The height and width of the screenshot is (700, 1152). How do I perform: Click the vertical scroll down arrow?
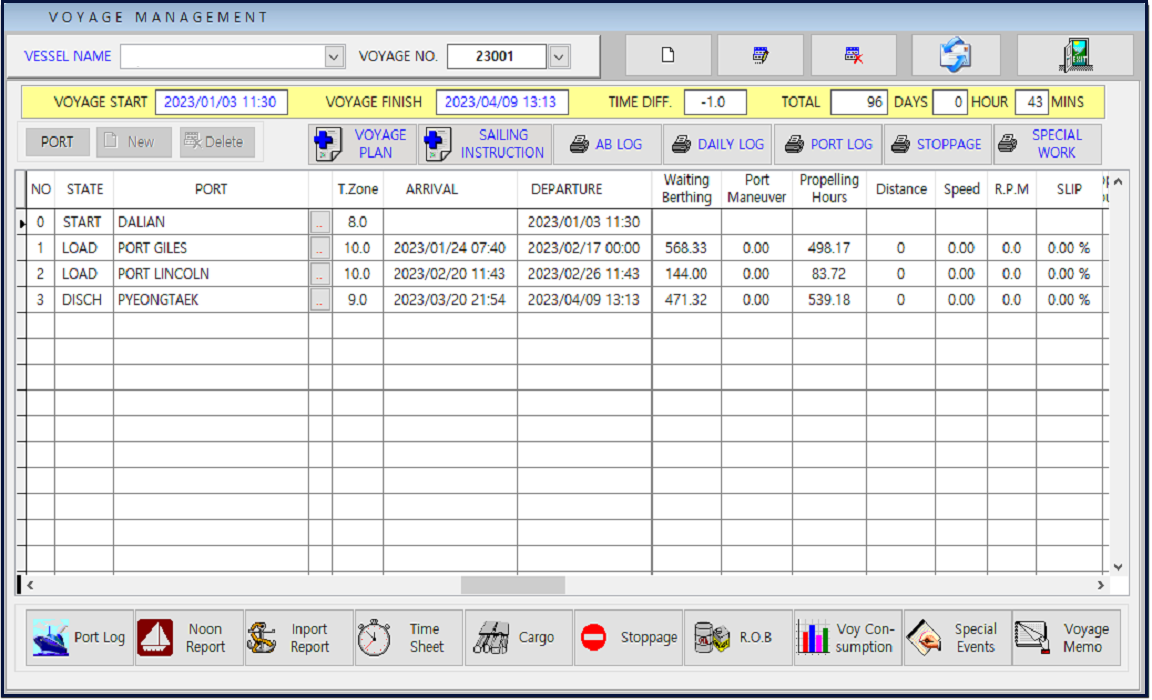1117,567
